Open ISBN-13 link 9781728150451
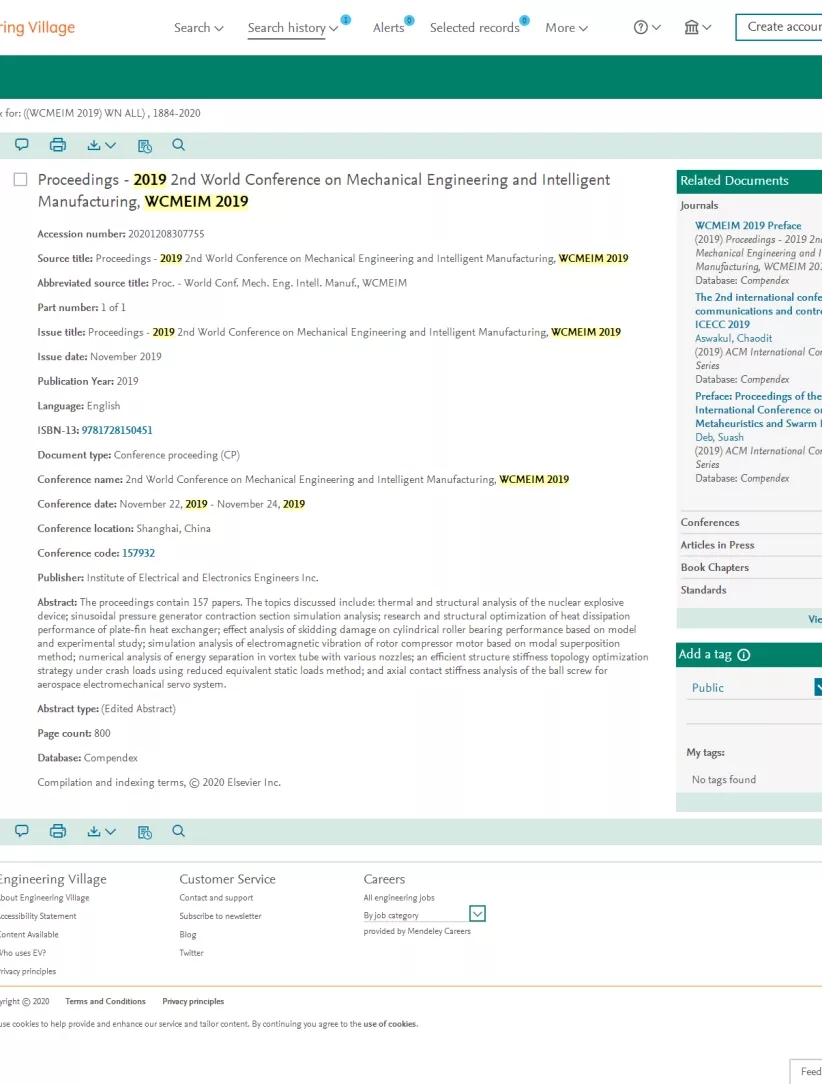The height and width of the screenshot is (1084, 822). click(117, 430)
